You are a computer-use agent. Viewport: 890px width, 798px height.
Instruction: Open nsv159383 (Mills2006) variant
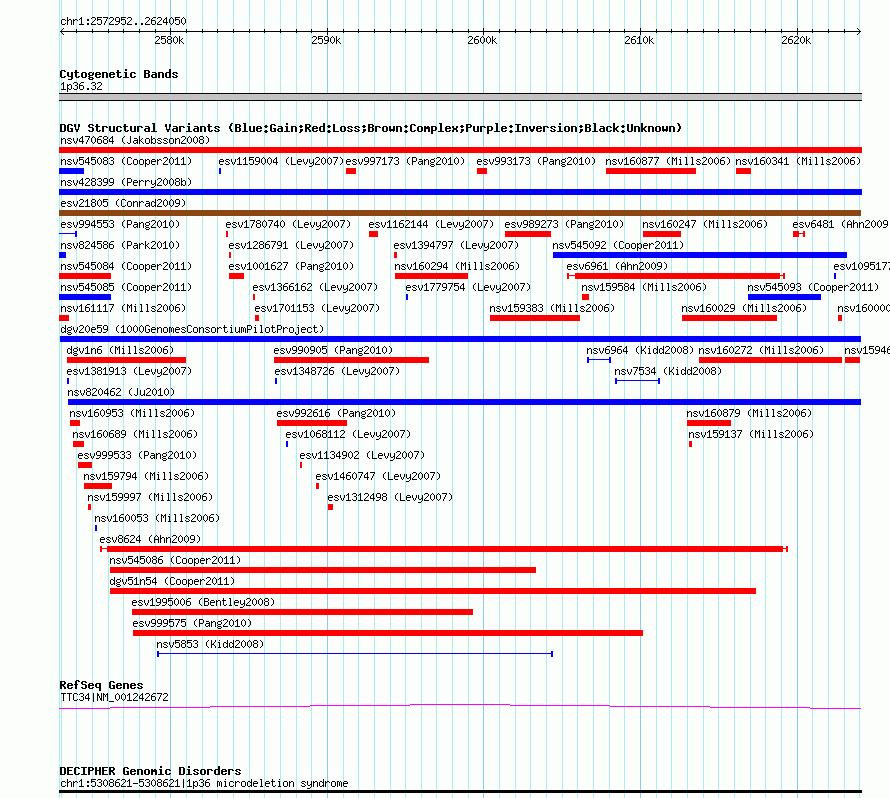coord(535,318)
